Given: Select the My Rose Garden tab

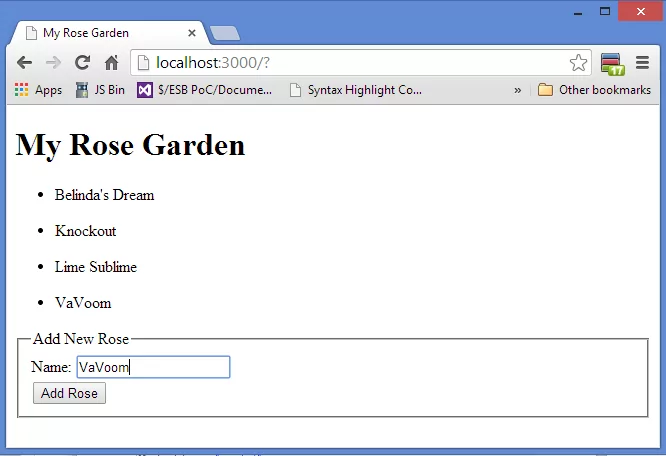Looking at the screenshot, I should point(100,32).
